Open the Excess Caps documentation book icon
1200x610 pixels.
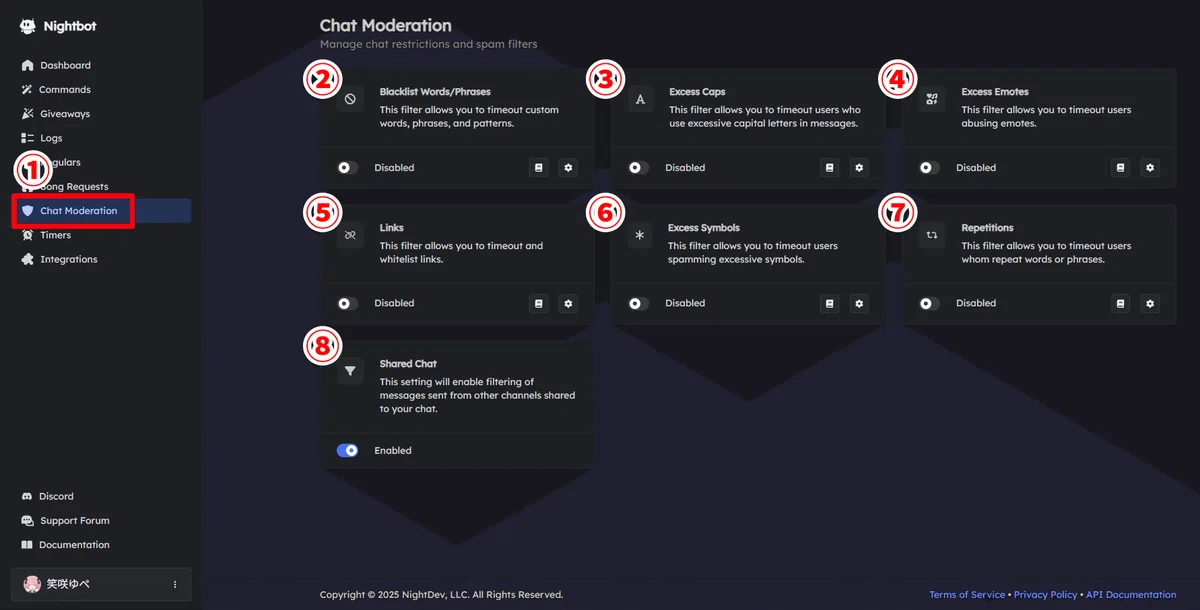click(829, 168)
